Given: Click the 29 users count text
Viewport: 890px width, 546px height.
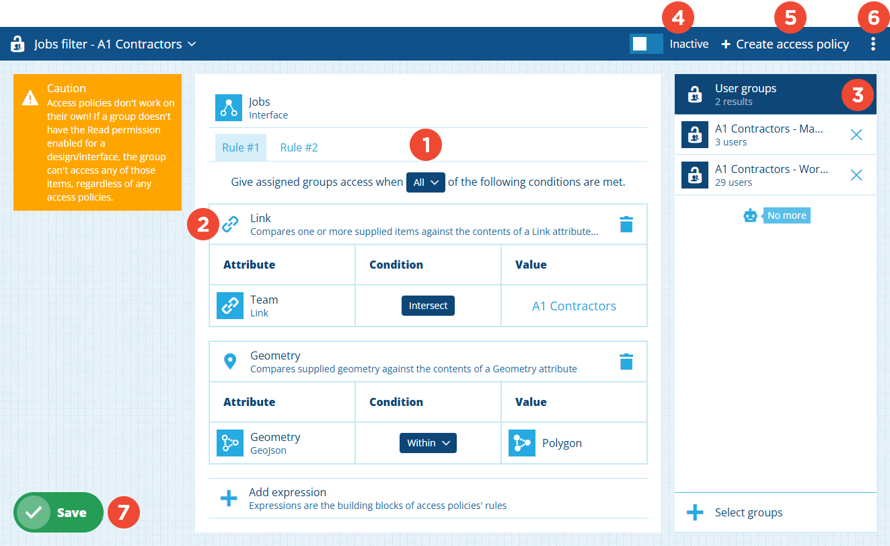Looking at the screenshot, I should click(733, 183).
